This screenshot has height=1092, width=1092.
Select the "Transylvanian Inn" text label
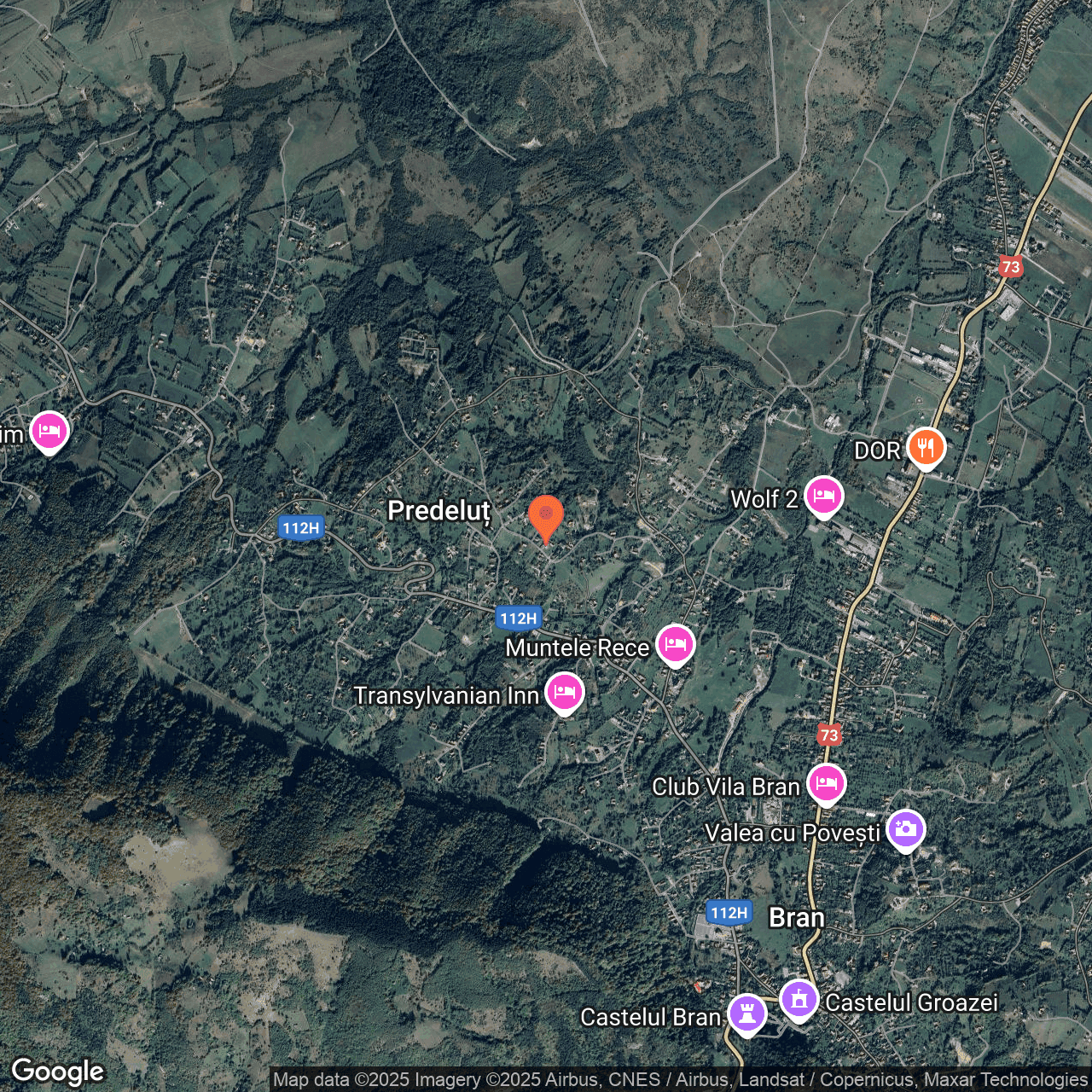[x=446, y=696]
